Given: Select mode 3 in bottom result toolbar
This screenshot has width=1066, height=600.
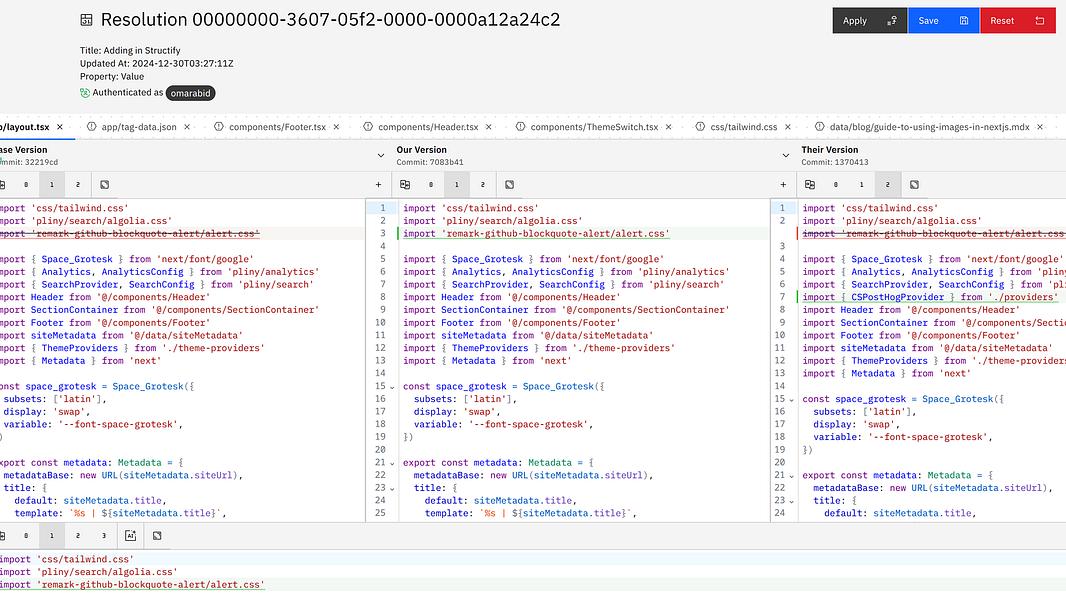Looking at the screenshot, I should 104,536.
